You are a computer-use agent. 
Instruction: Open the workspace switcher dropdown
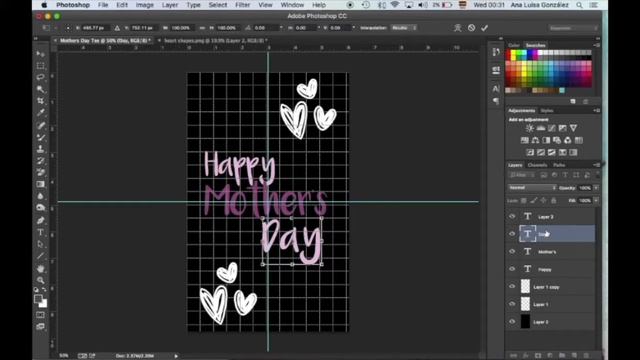(573, 28)
